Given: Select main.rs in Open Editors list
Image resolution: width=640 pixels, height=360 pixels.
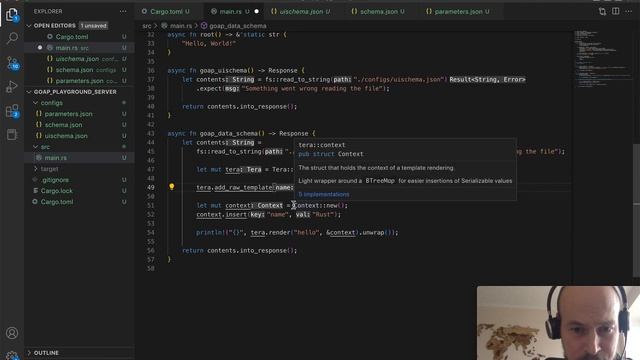Looking at the screenshot, I should (79, 48).
